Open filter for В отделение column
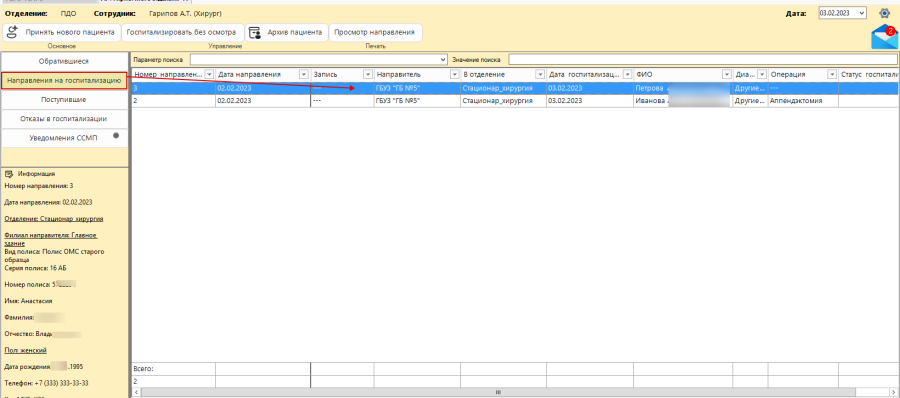The width and height of the screenshot is (900, 398). click(x=540, y=75)
